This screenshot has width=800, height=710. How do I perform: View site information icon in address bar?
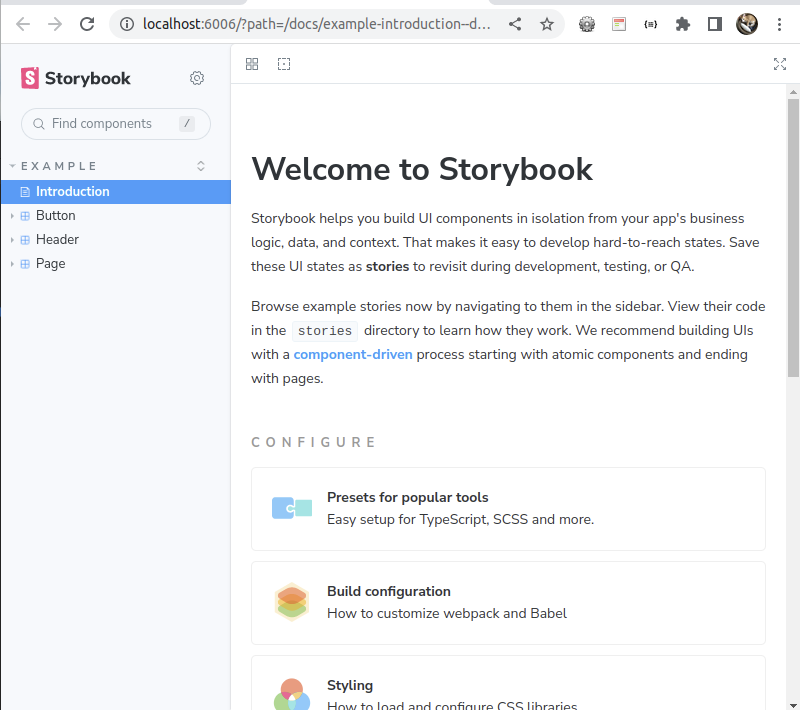click(x=127, y=24)
